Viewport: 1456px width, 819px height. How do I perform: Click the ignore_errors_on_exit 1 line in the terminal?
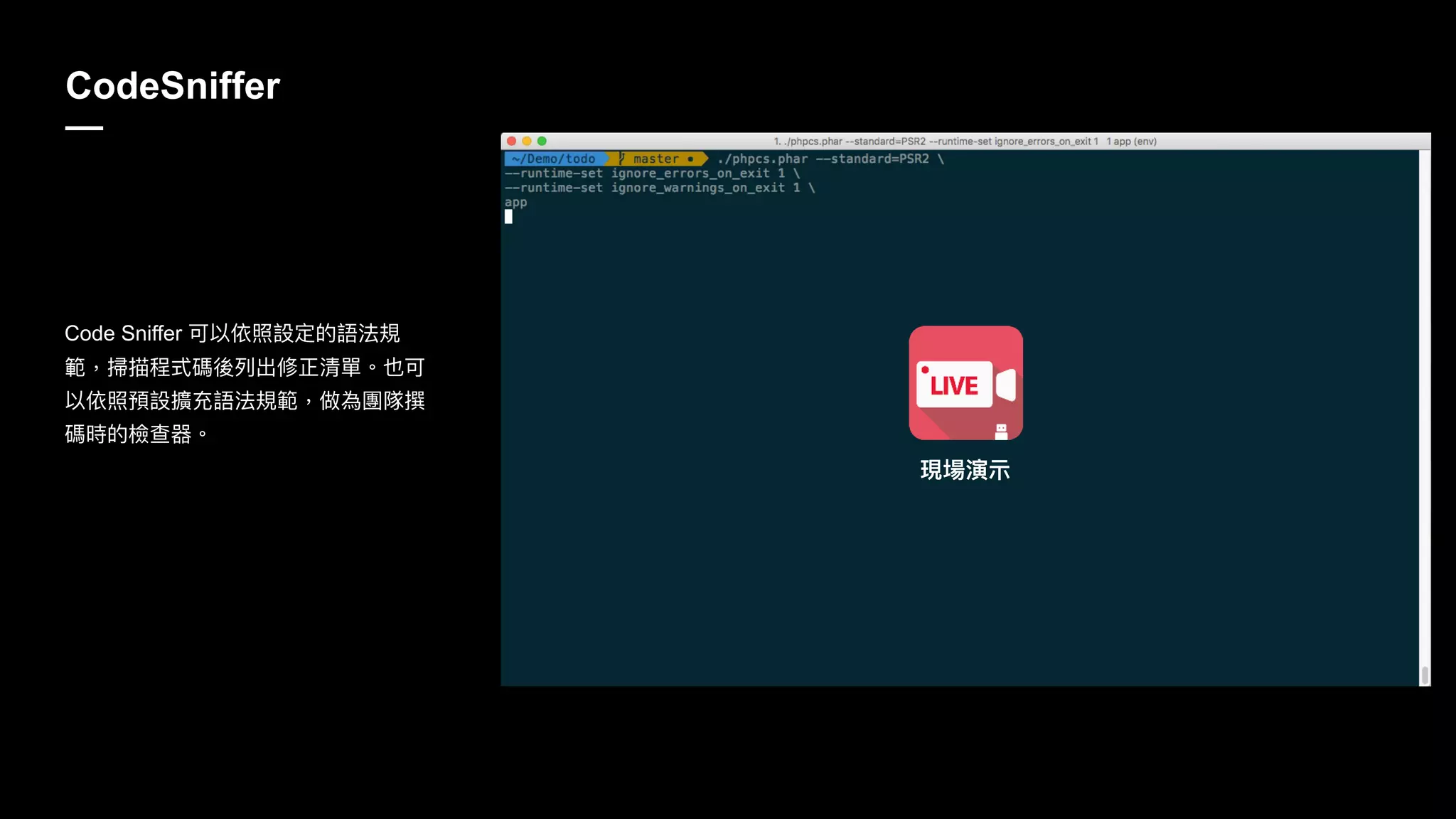click(653, 173)
